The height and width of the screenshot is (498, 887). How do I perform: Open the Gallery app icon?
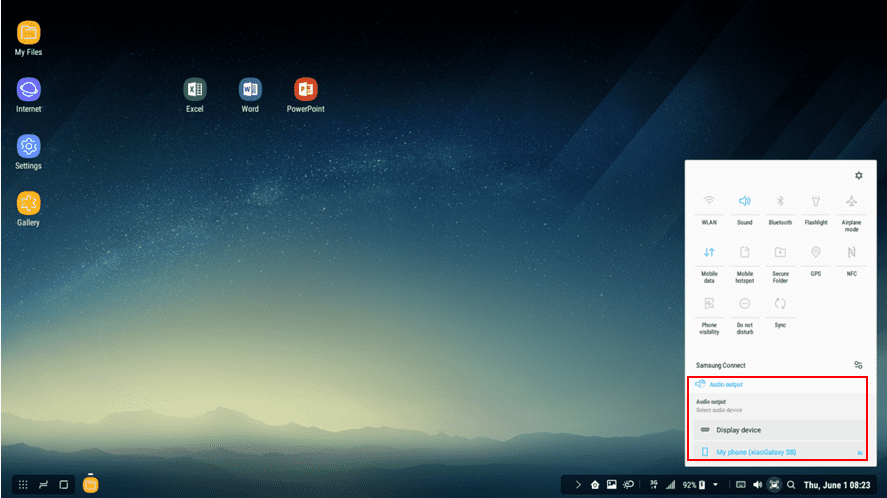coord(28,203)
